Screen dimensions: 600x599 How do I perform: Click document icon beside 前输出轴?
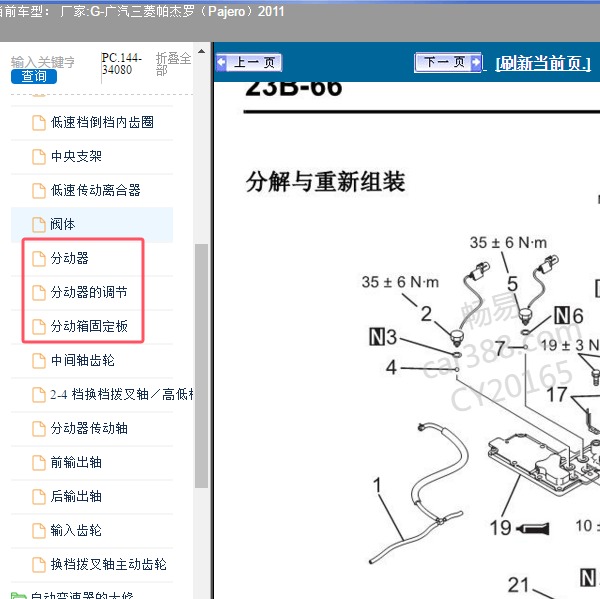tap(39, 463)
